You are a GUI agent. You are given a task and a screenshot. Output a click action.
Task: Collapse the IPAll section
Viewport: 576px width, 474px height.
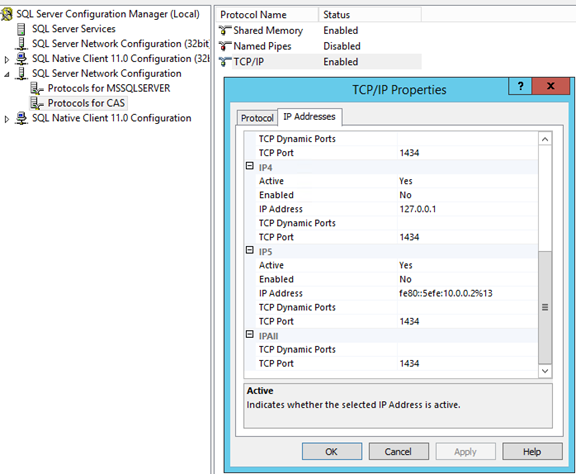pos(250,334)
